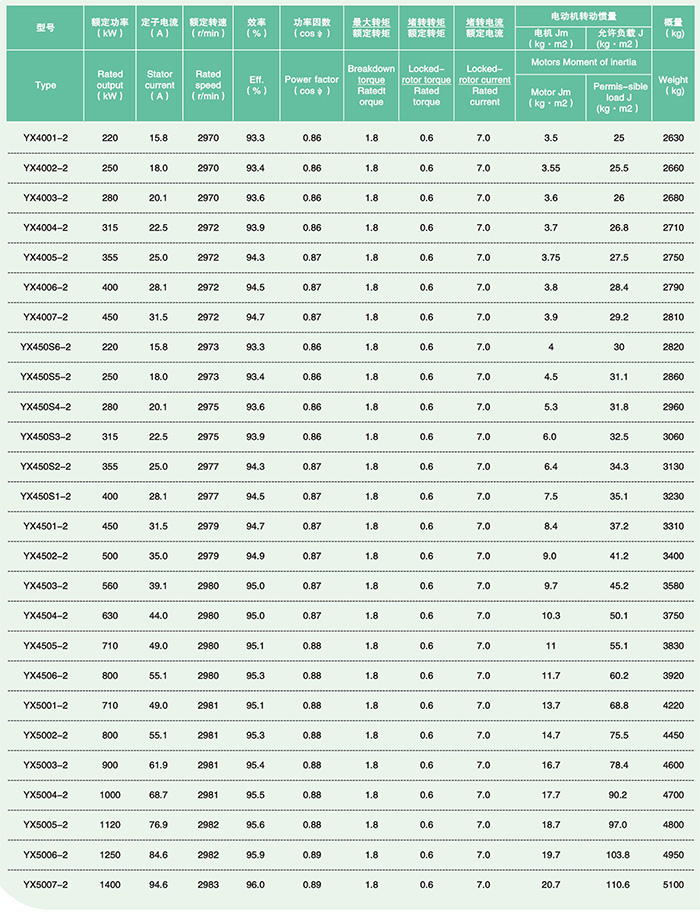Select the YX4002-2 type cell
The image size is (700, 912).
[x=45, y=168]
